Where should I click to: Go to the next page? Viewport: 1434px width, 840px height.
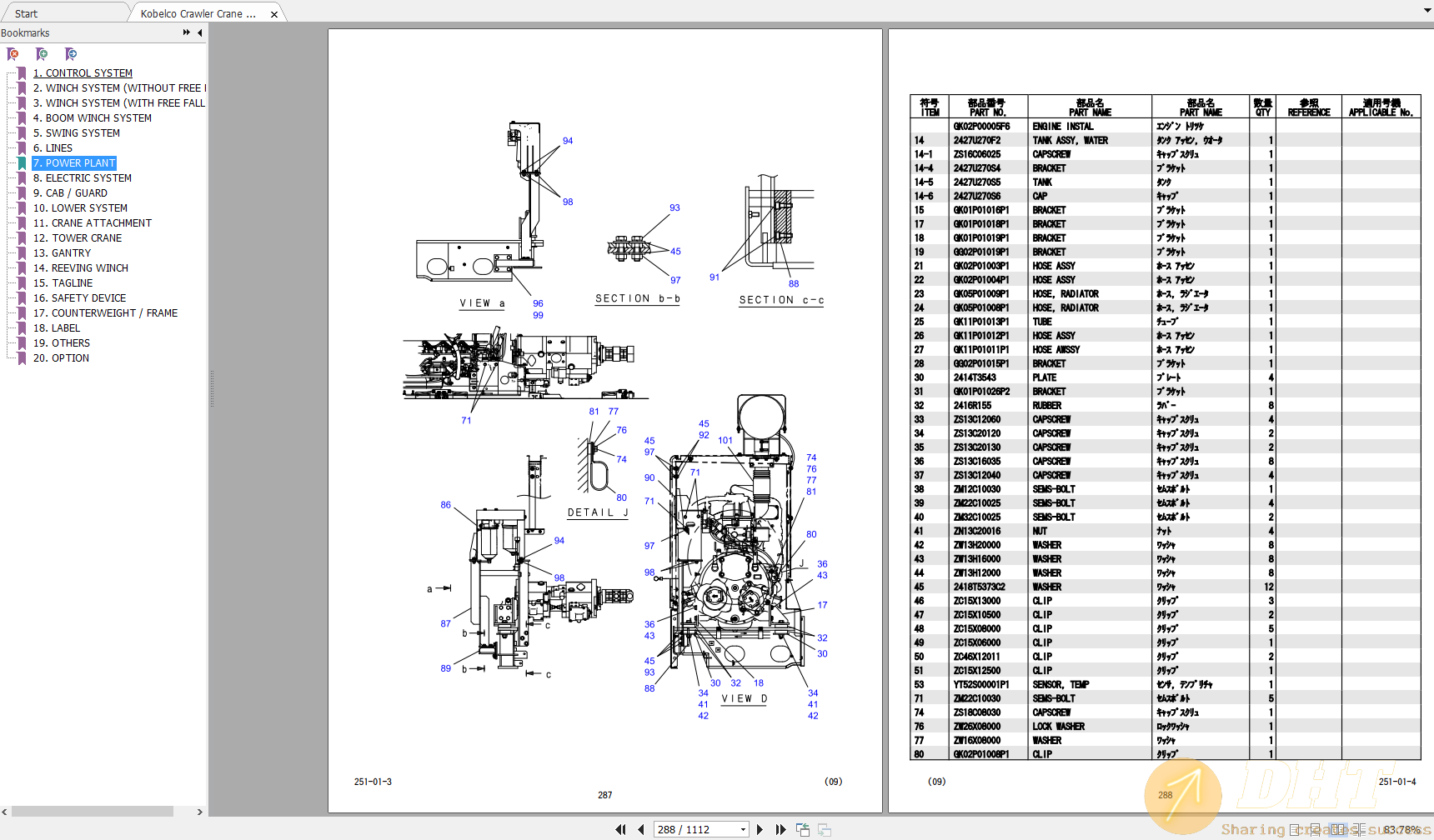pos(760,829)
